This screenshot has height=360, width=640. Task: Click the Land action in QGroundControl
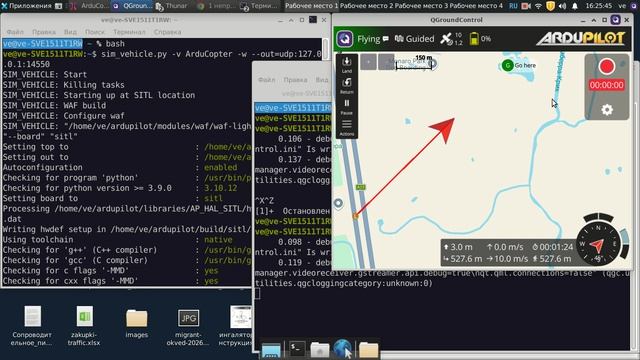click(347, 65)
